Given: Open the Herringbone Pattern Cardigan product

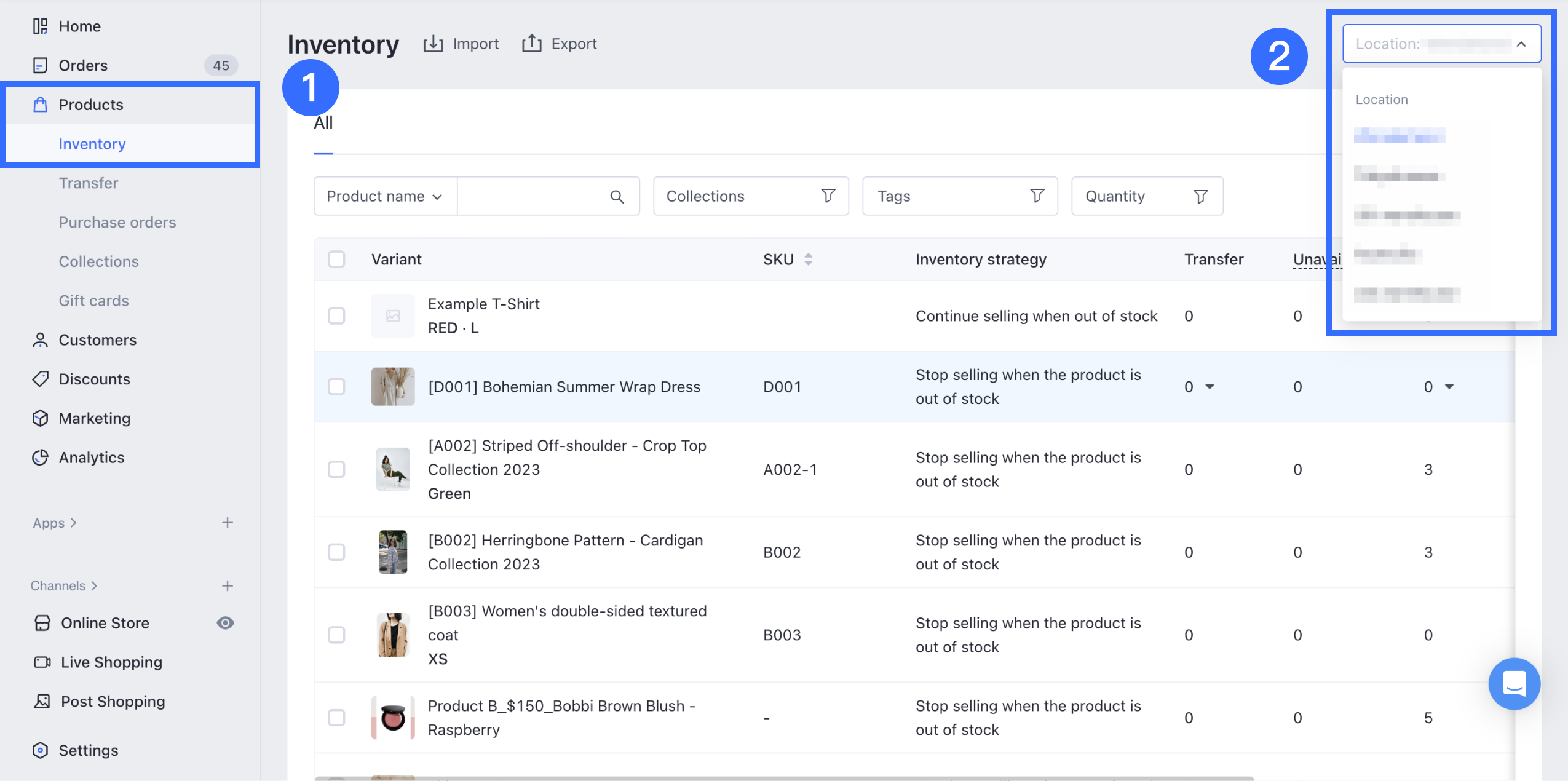Looking at the screenshot, I should (565, 552).
